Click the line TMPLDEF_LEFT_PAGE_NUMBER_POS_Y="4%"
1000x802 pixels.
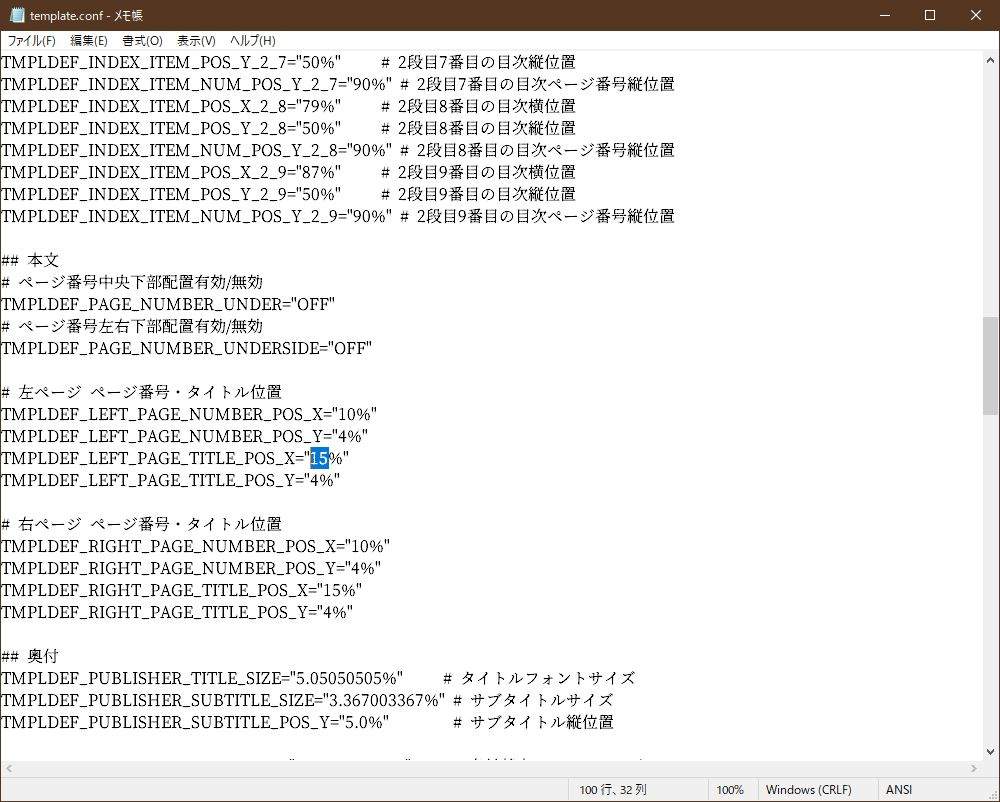pos(185,436)
